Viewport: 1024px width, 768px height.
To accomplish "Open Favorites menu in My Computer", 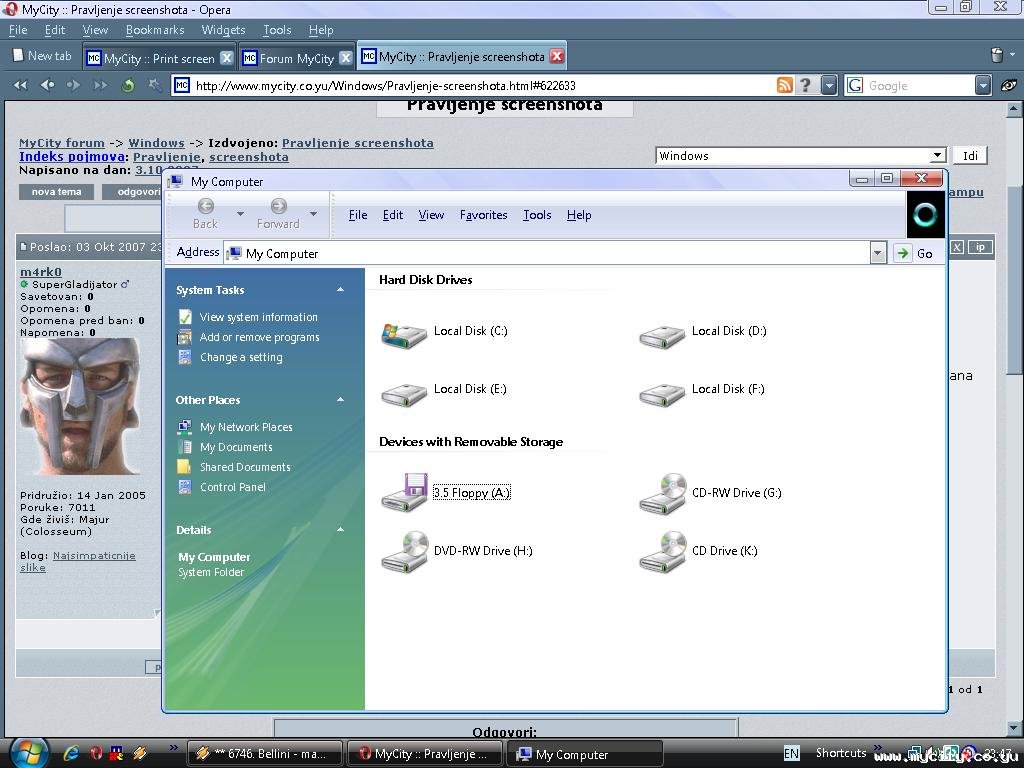I will (x=483, y=215).
